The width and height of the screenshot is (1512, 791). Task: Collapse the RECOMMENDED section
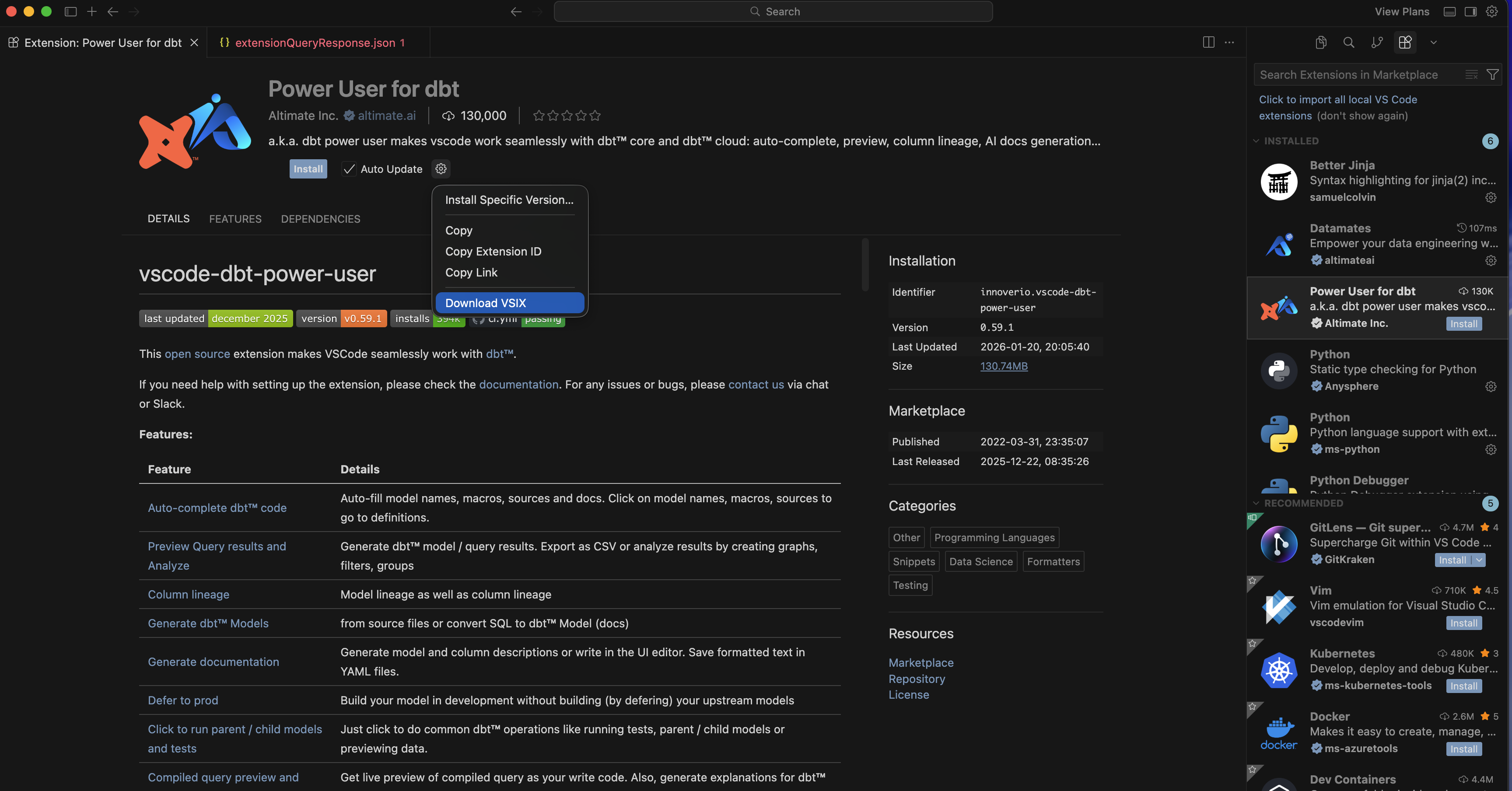click(x=1256, y=503)
